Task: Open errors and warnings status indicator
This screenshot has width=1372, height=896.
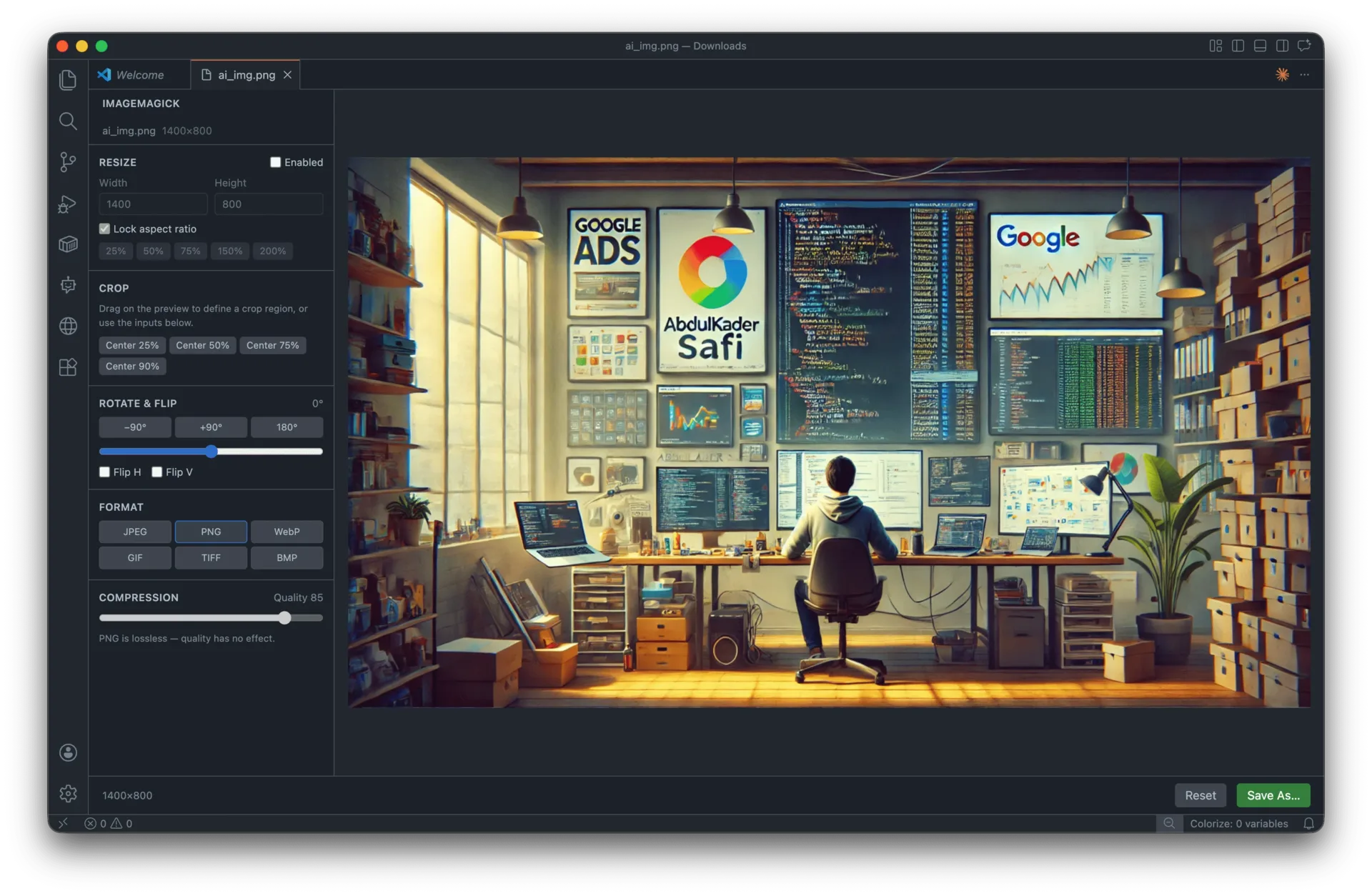Action: pos(108,823)
